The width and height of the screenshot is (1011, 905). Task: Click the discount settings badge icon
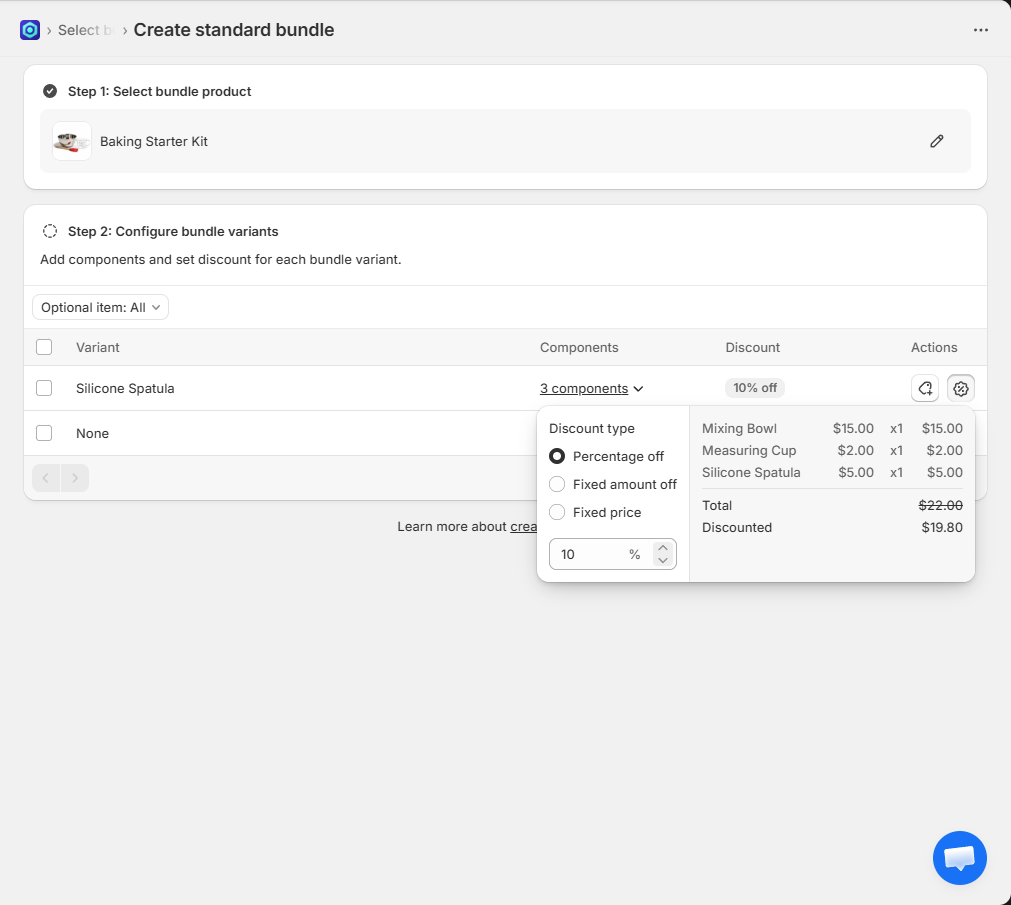tap(961, 388)
